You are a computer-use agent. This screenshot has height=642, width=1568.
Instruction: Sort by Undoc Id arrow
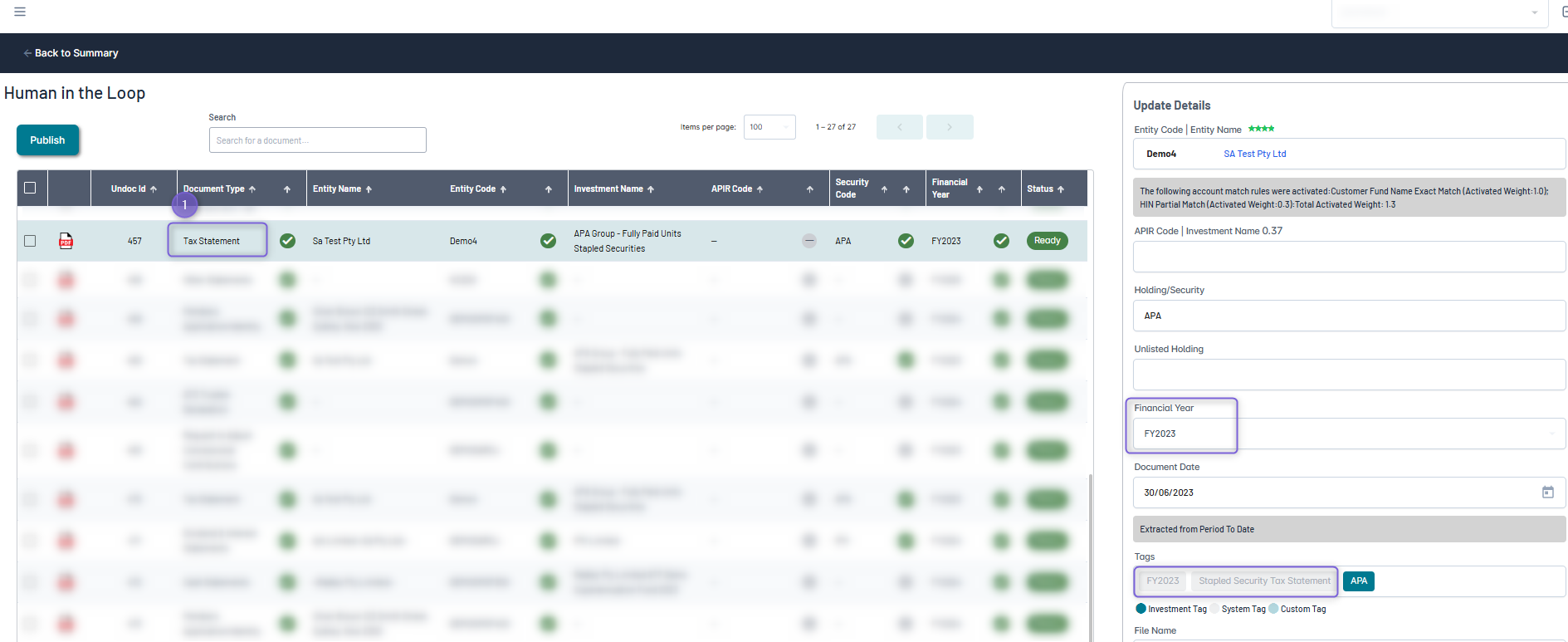pyautogui.click(x=154, y=189)
